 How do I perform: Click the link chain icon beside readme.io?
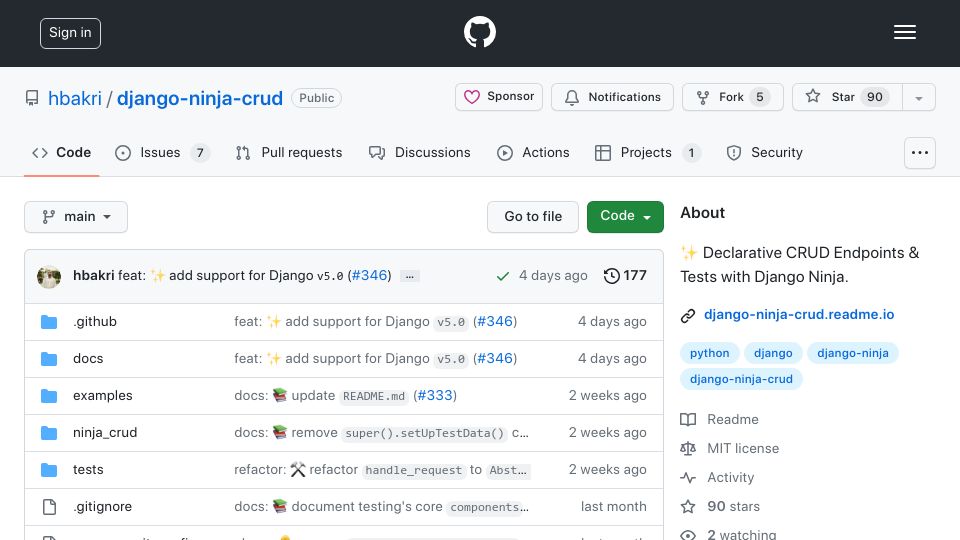(688, 315)
